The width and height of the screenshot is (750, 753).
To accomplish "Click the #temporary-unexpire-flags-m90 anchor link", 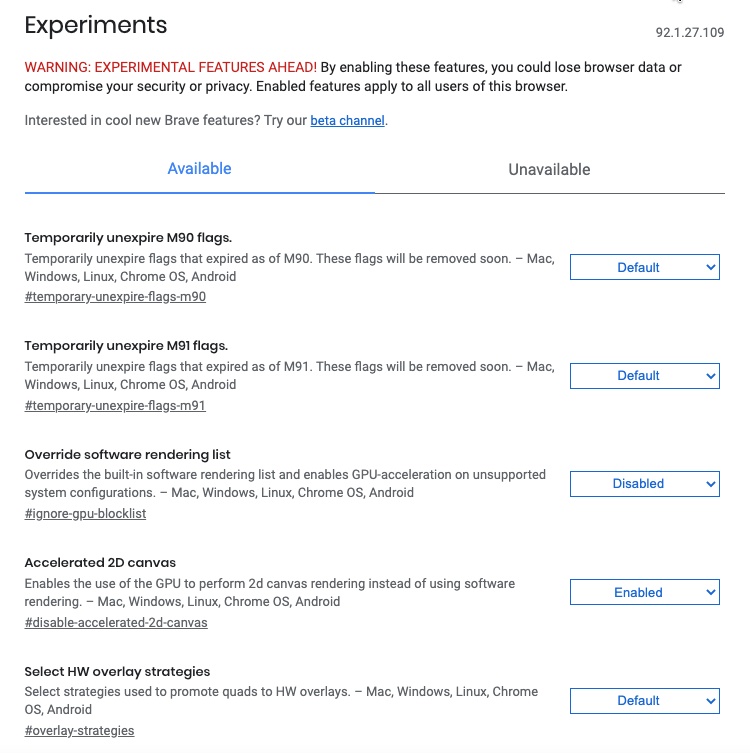I will pos(115,297).
